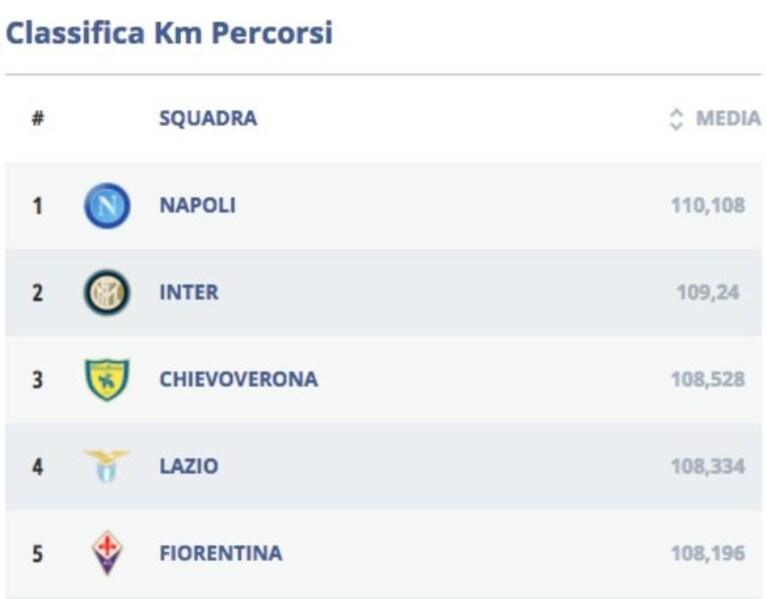The height and width of the screenshot is (599, 767).
Task: Click Fiorentina's 108,196 average value
Action: (708, 554)
